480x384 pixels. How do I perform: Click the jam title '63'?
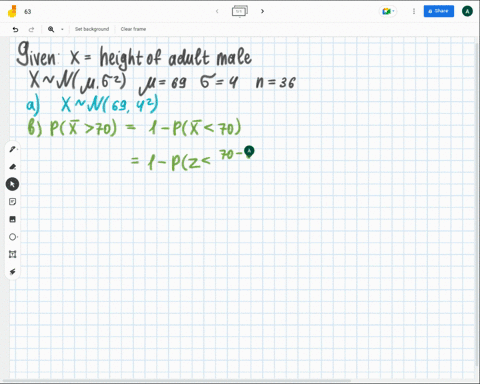(28, 12)
